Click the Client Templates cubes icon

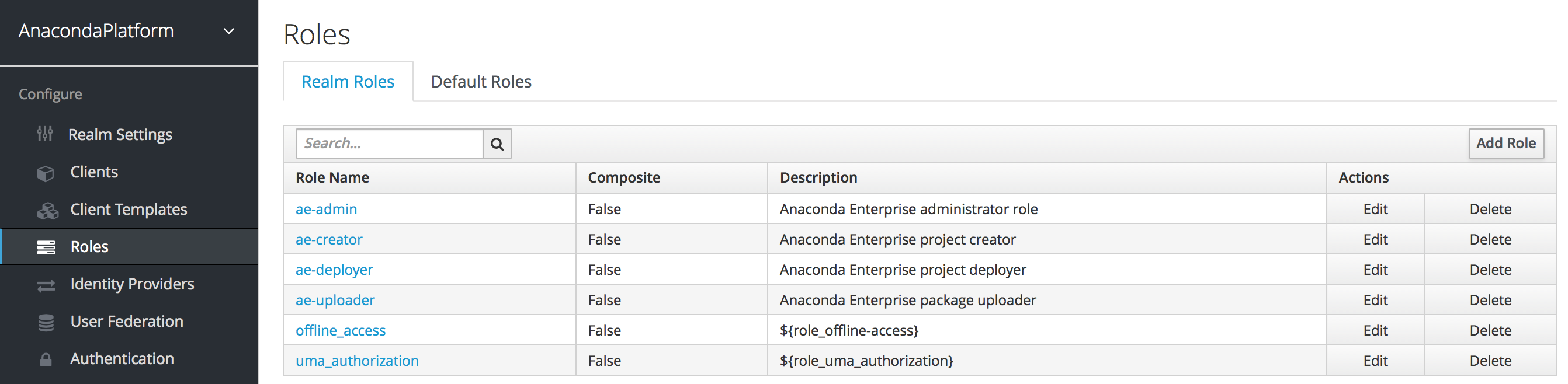(x=47, y=210)
